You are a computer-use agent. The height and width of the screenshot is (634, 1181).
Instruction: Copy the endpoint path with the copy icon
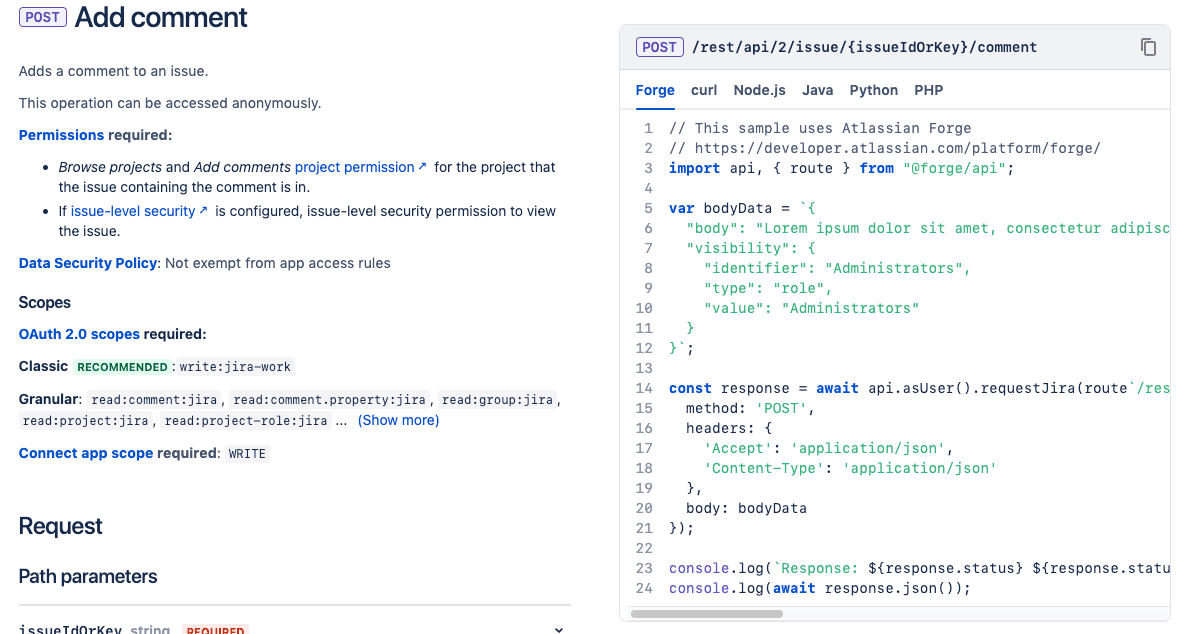pos(1148,47)
